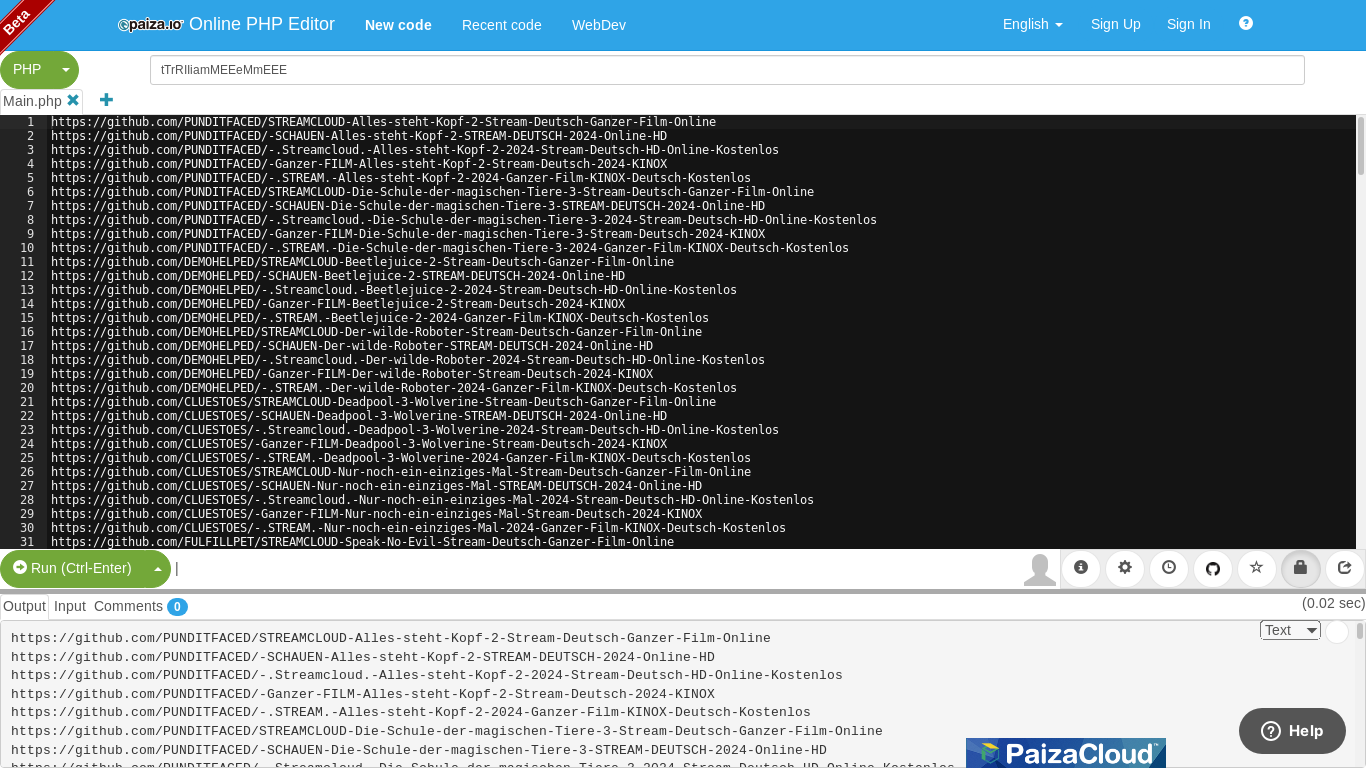Run the code with Run (Ctrl-Enter)
The width and height of the screenshot is (1366, 768).
72,569
